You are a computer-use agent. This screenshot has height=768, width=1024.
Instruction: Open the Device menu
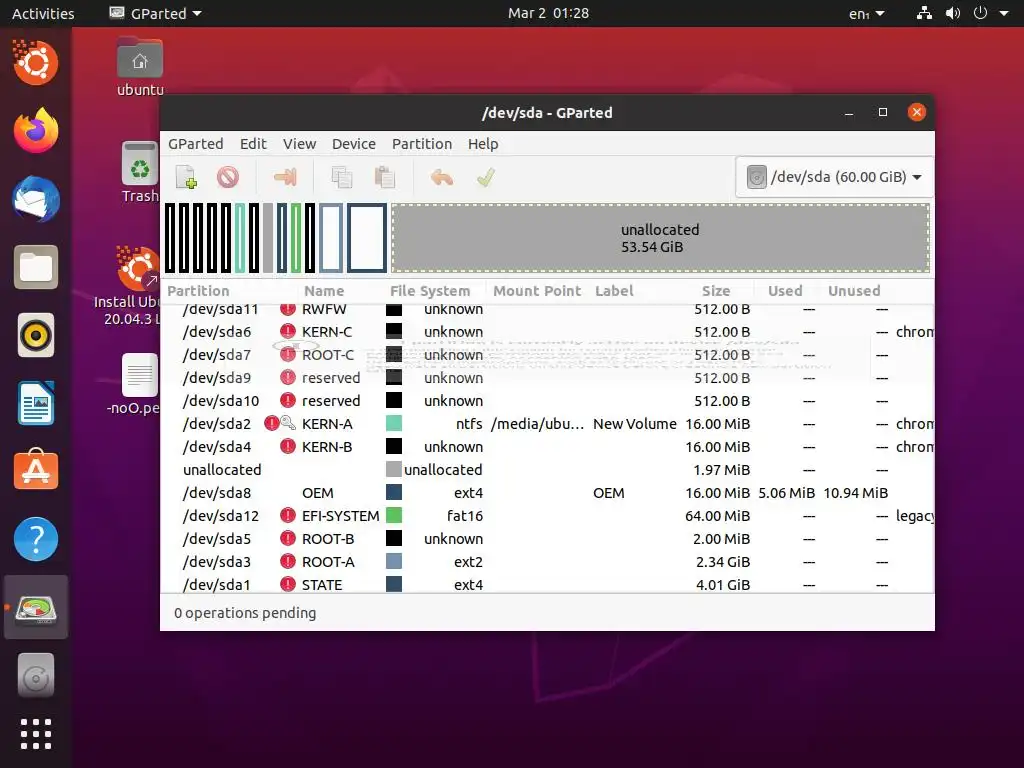coord(354,144)
